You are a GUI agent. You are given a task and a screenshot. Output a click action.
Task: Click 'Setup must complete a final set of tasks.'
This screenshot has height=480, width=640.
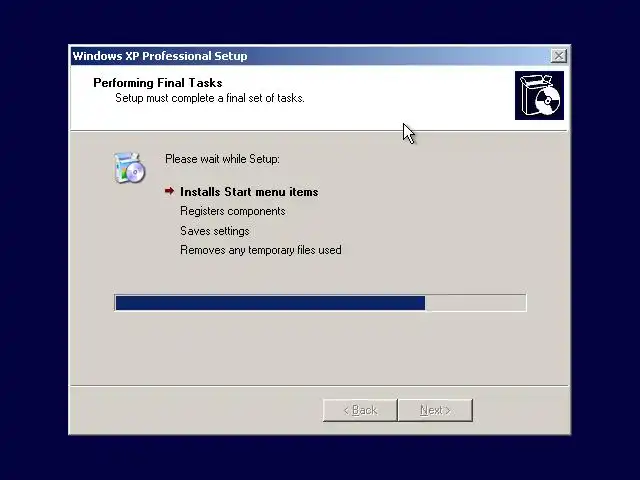click(x=210, y=98)
